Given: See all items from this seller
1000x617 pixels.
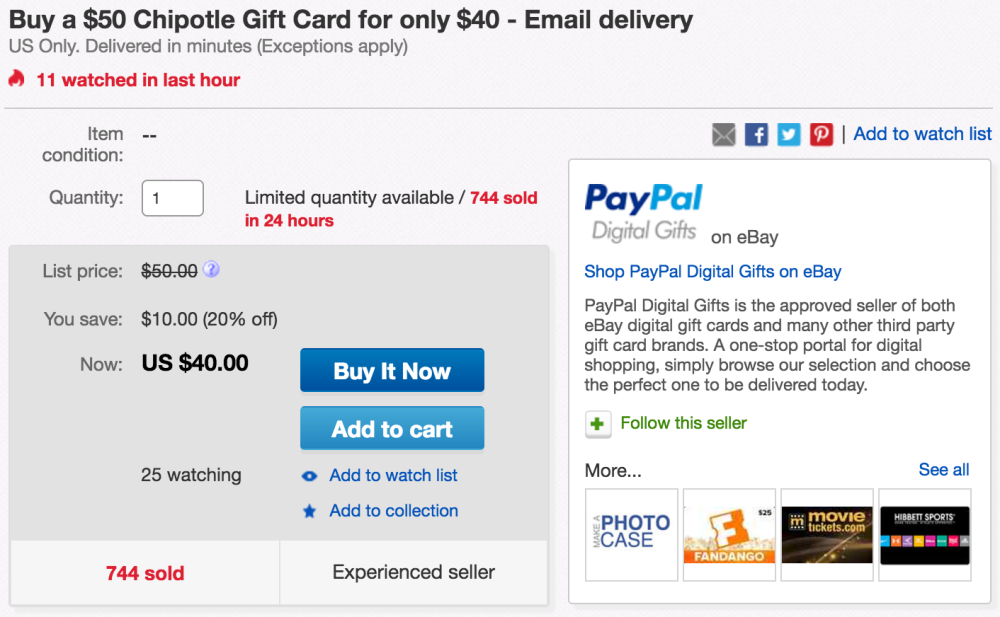Looking at the screenshot, I should (x=943, y=469).
